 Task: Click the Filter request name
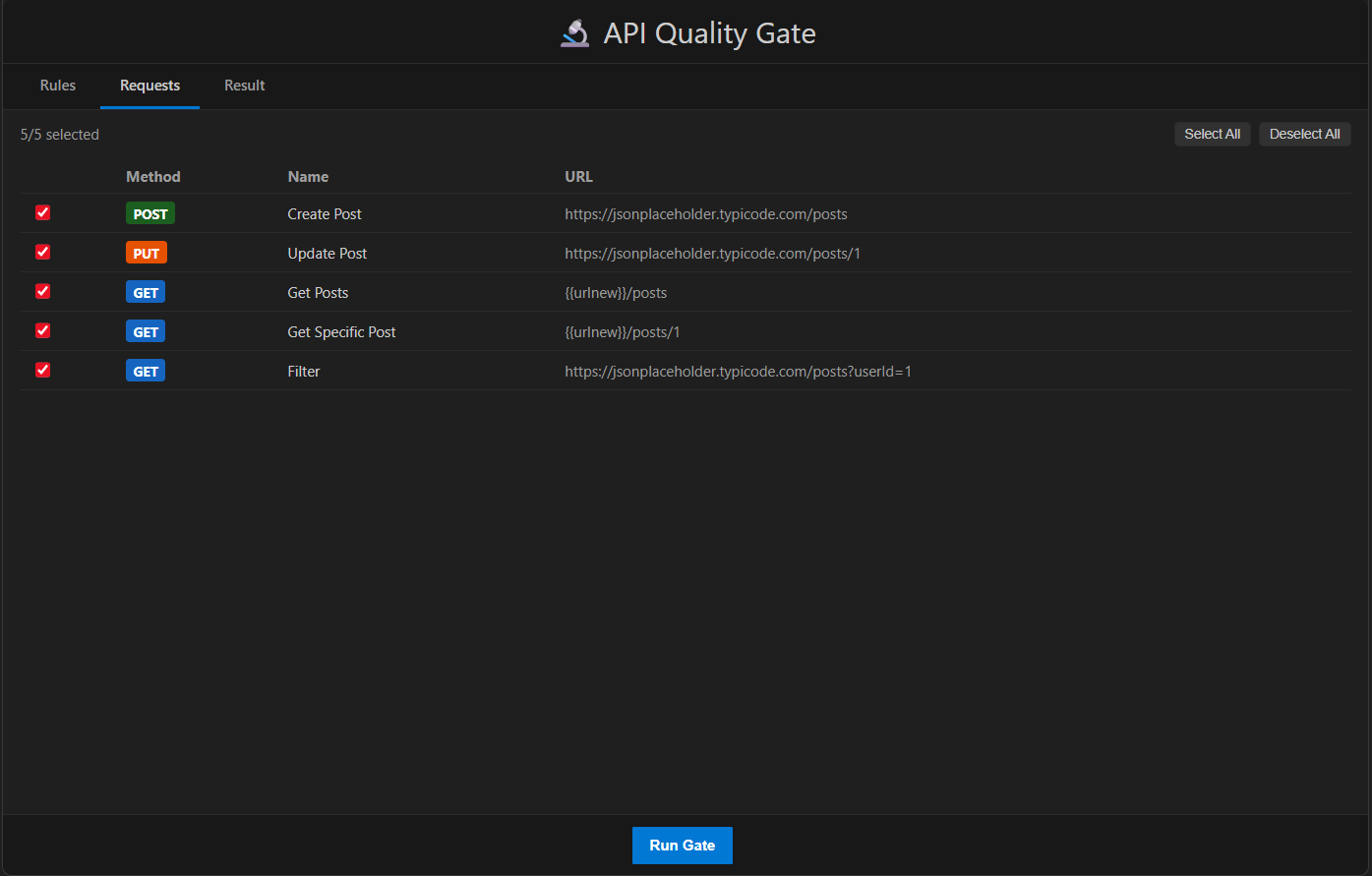click(304, 371)
